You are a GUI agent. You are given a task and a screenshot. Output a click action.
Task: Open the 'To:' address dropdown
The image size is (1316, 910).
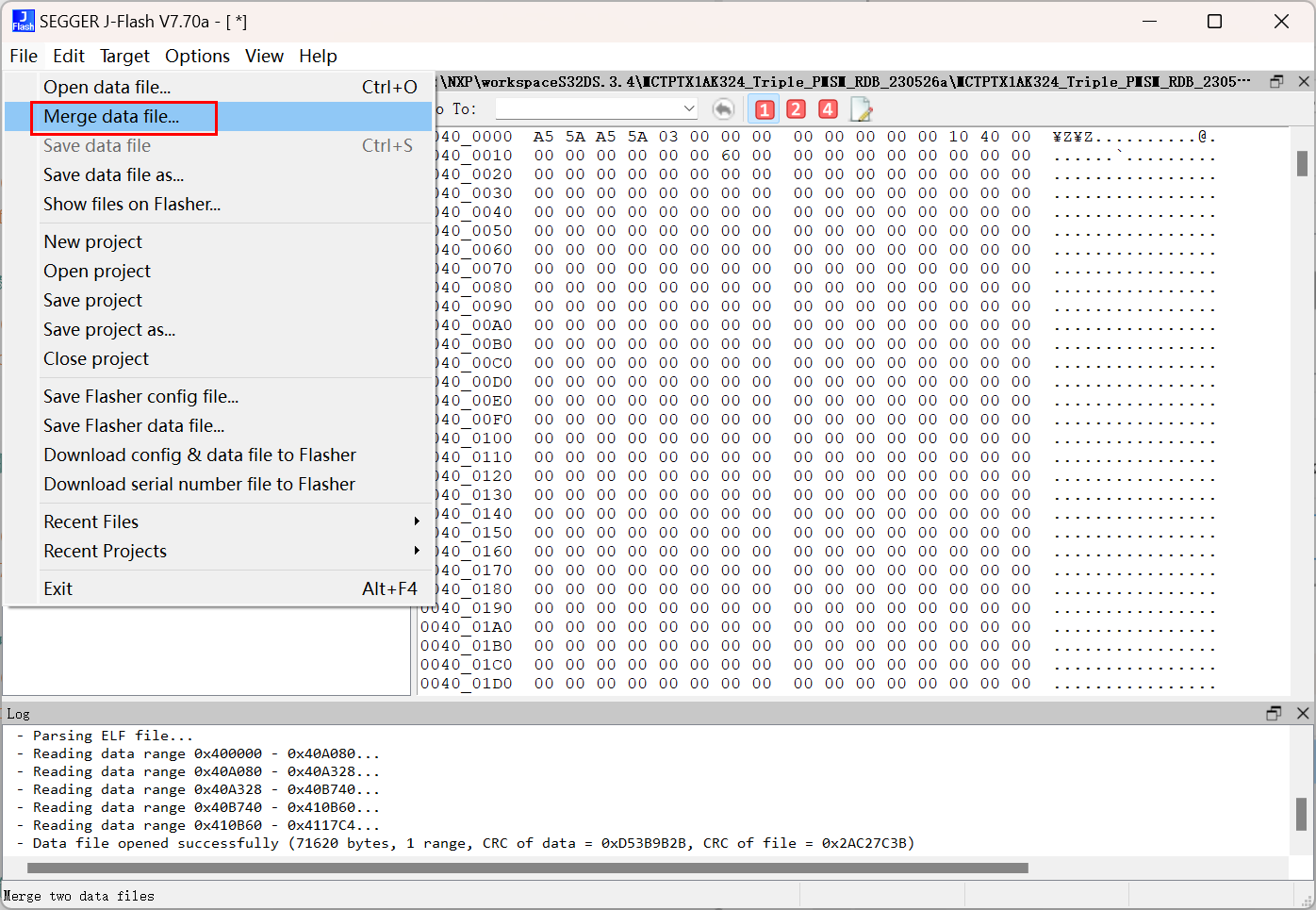pos(689,109)
